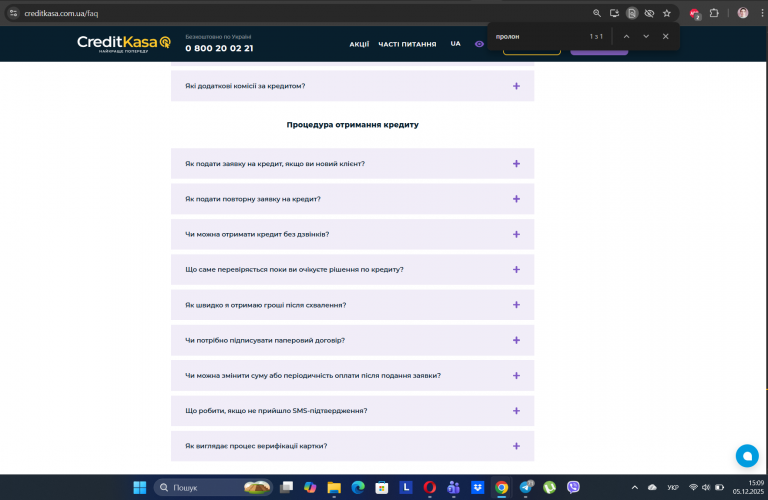Switch the УКР keyboard language indicator
The height and width of the screenshot is (500, 768).
tap(673, 487)
